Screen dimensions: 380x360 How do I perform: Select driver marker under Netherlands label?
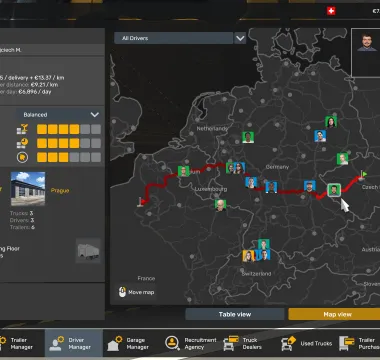point(248,137)
